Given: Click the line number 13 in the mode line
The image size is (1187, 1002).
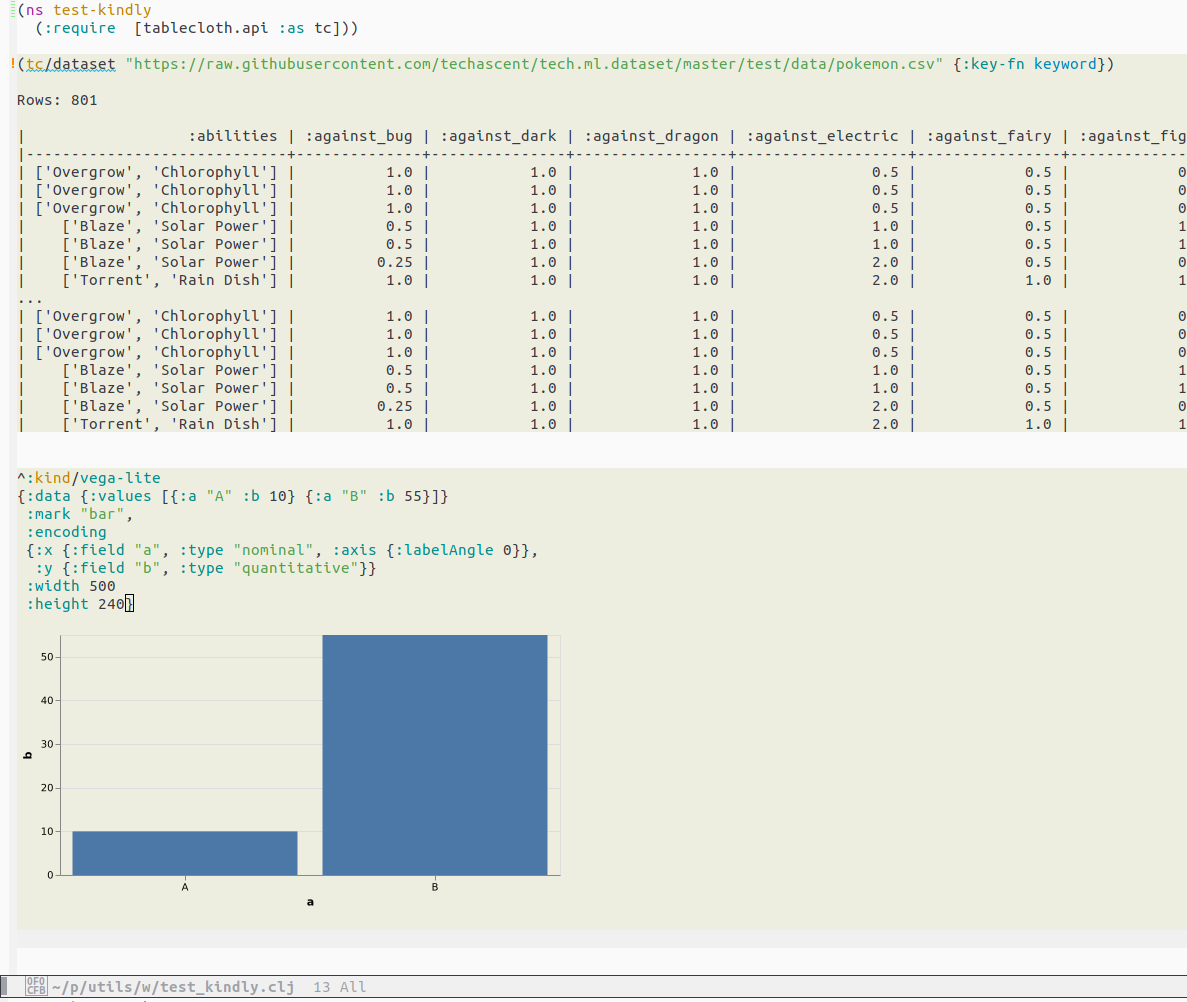Looking at the screenshot, I should (322, 987).
